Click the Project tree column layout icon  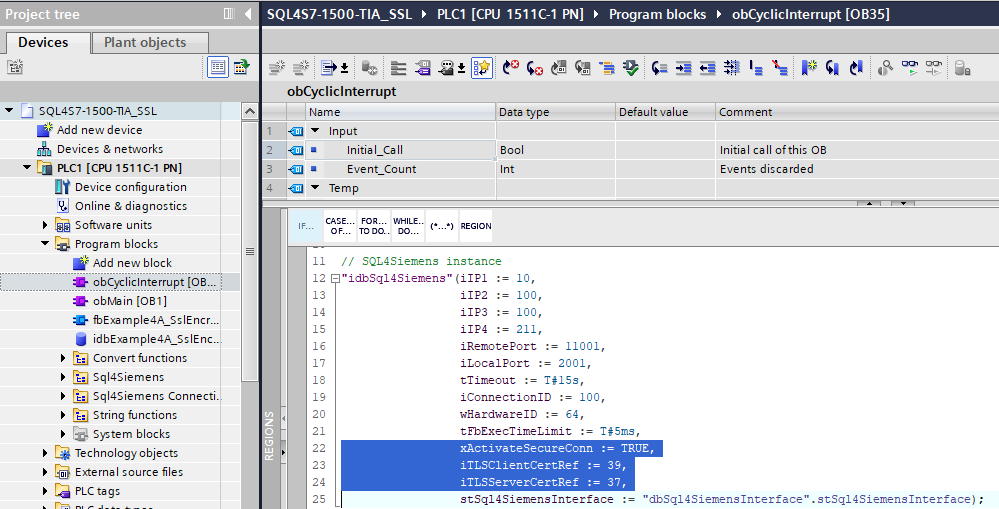tap(229, 13)
